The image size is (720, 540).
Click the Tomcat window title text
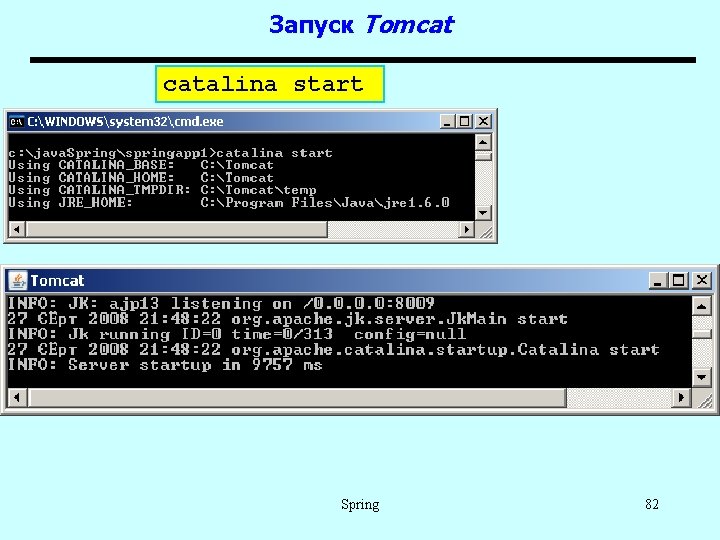57,281
